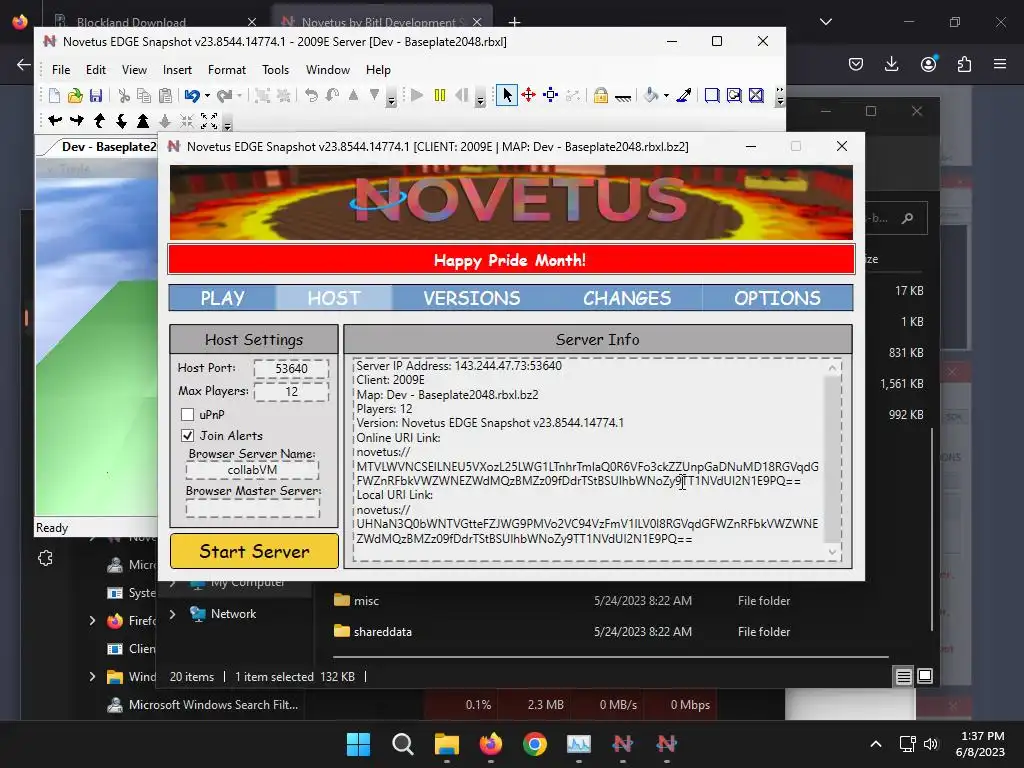Viewport: 1024px width, 768px height.
Task: Click the camera zoom in triangle icon
Action: click(143, 121)
